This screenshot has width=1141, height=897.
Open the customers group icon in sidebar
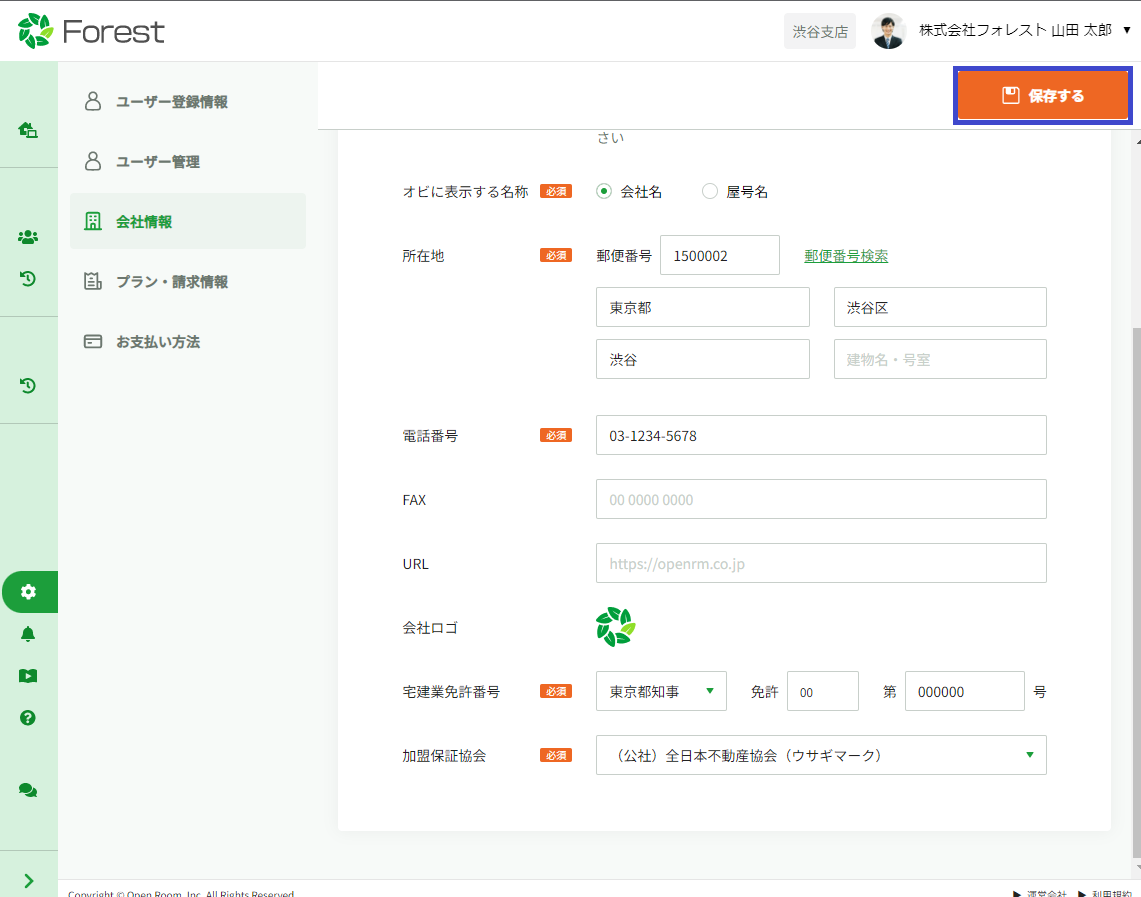(x=28, y=237)
